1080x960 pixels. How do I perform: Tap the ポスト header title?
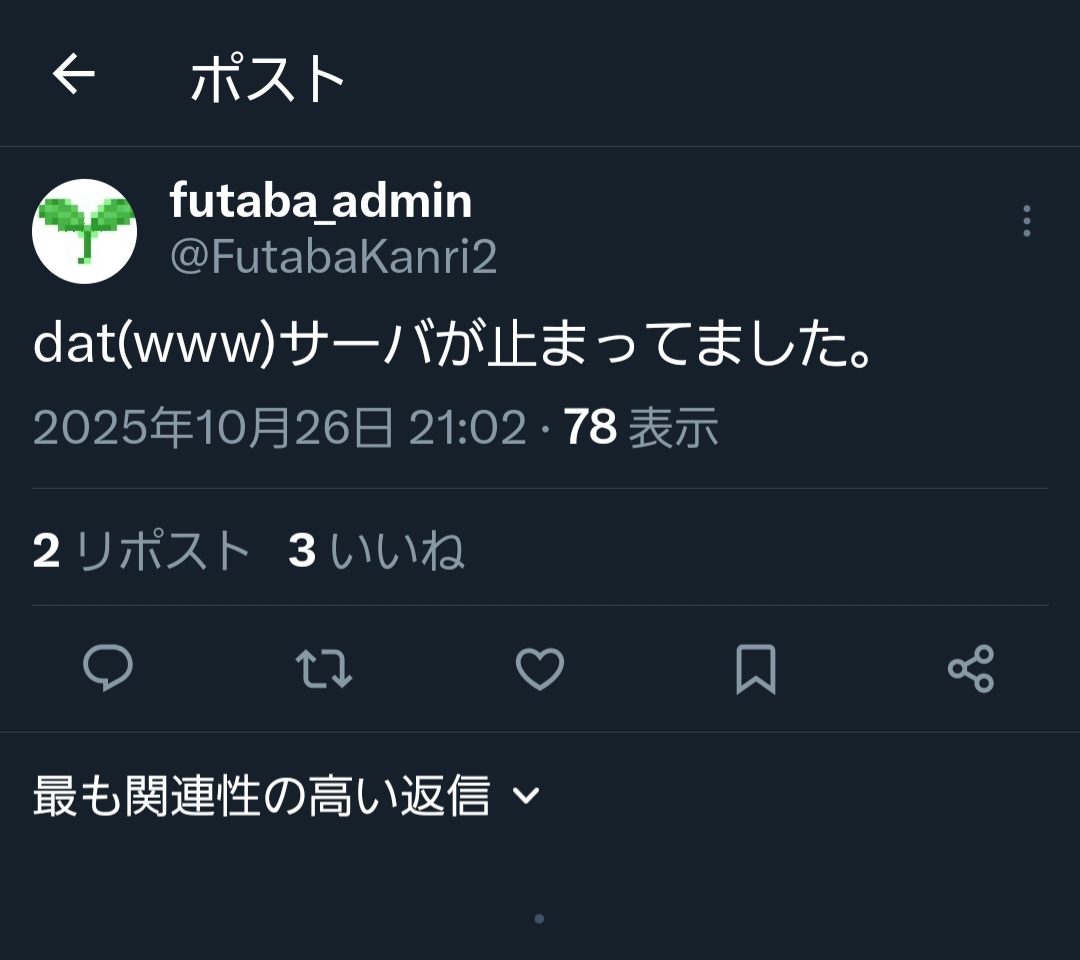(267, 79)
